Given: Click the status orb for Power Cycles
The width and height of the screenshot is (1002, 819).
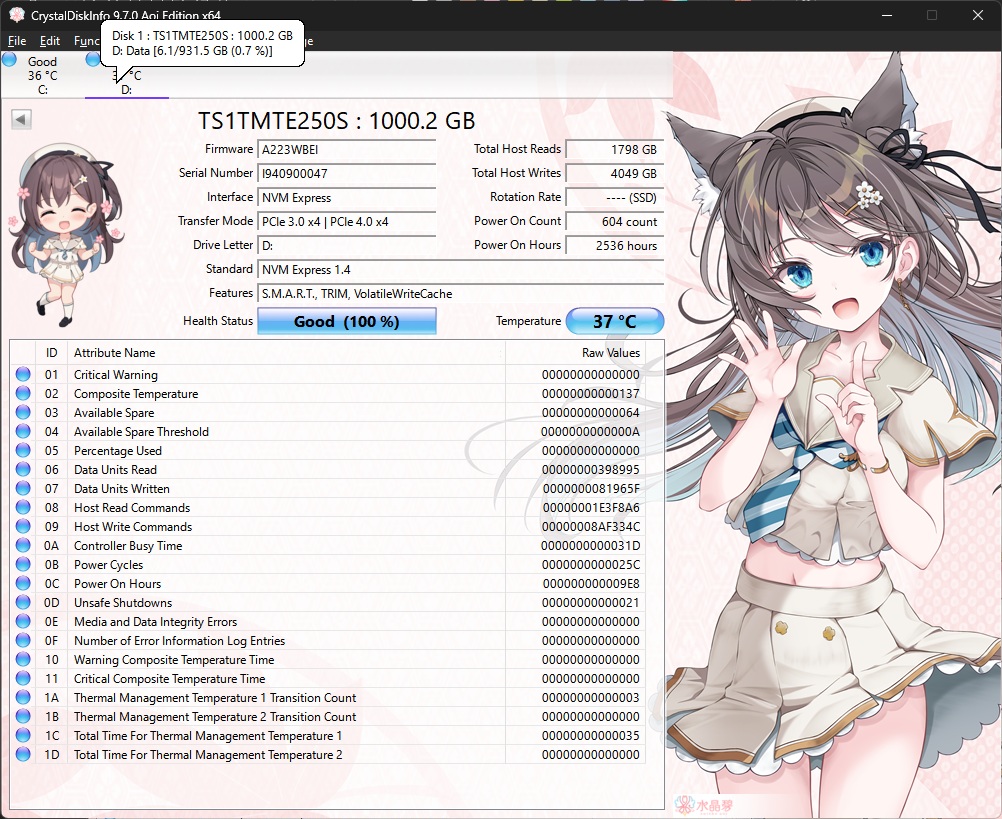Looking at the screenshot, I should [x=23, y=565].
